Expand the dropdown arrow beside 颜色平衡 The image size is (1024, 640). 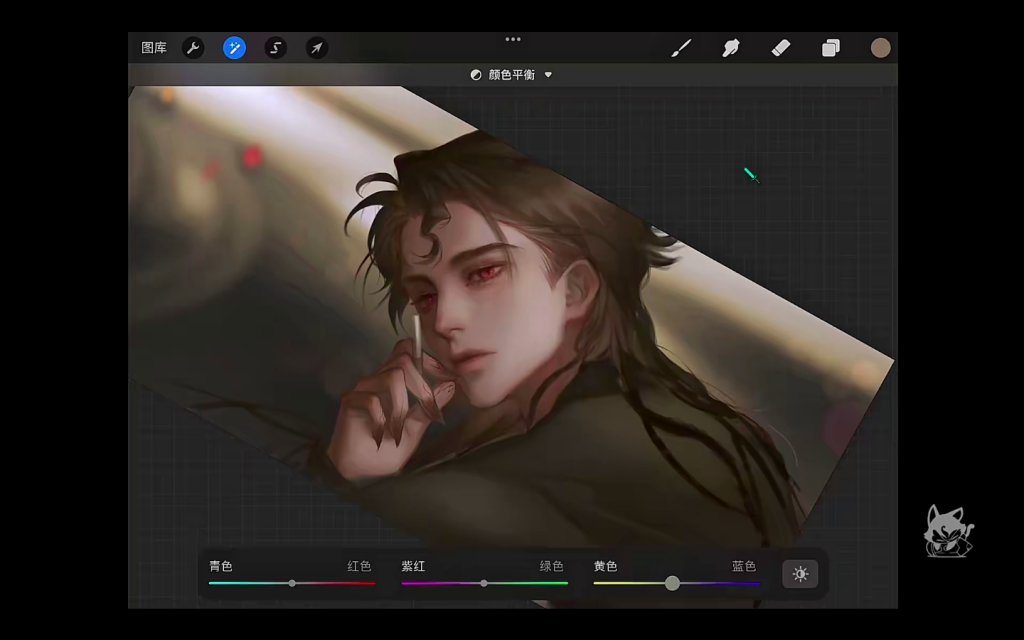(x=548, y=75)
